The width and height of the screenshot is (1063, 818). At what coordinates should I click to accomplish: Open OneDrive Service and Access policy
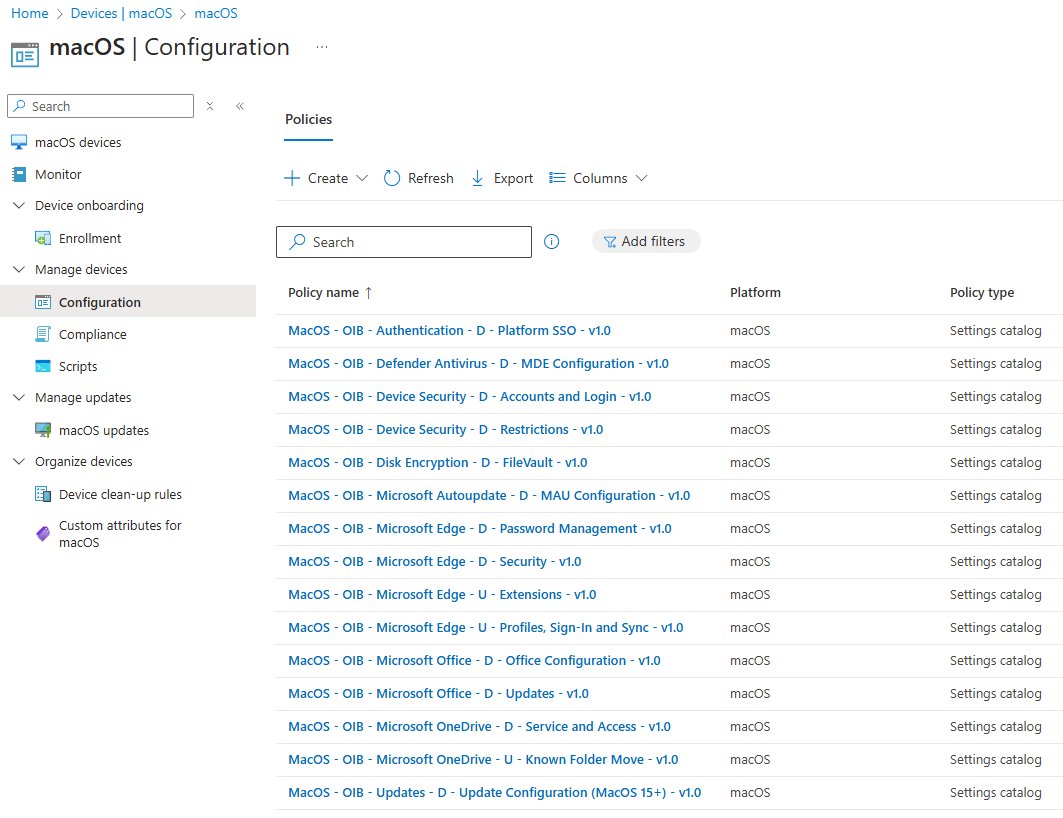[x=479, y=727]
